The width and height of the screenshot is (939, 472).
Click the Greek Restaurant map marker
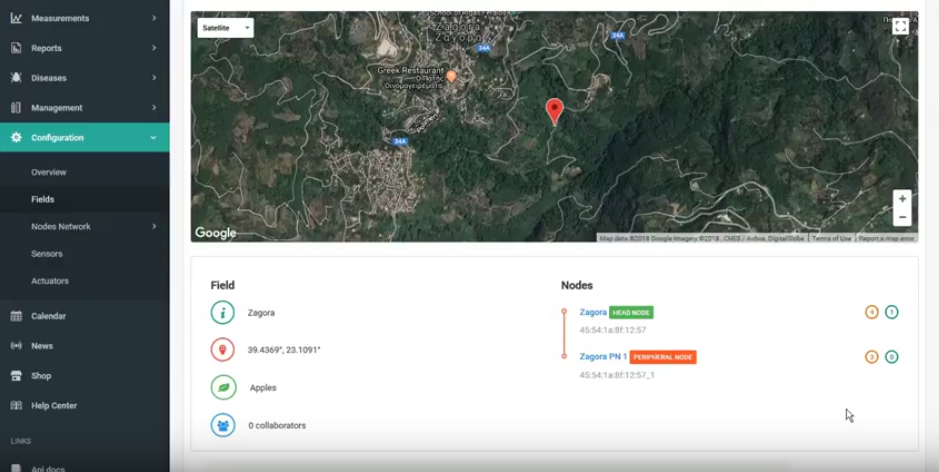(x=451, y=76)
